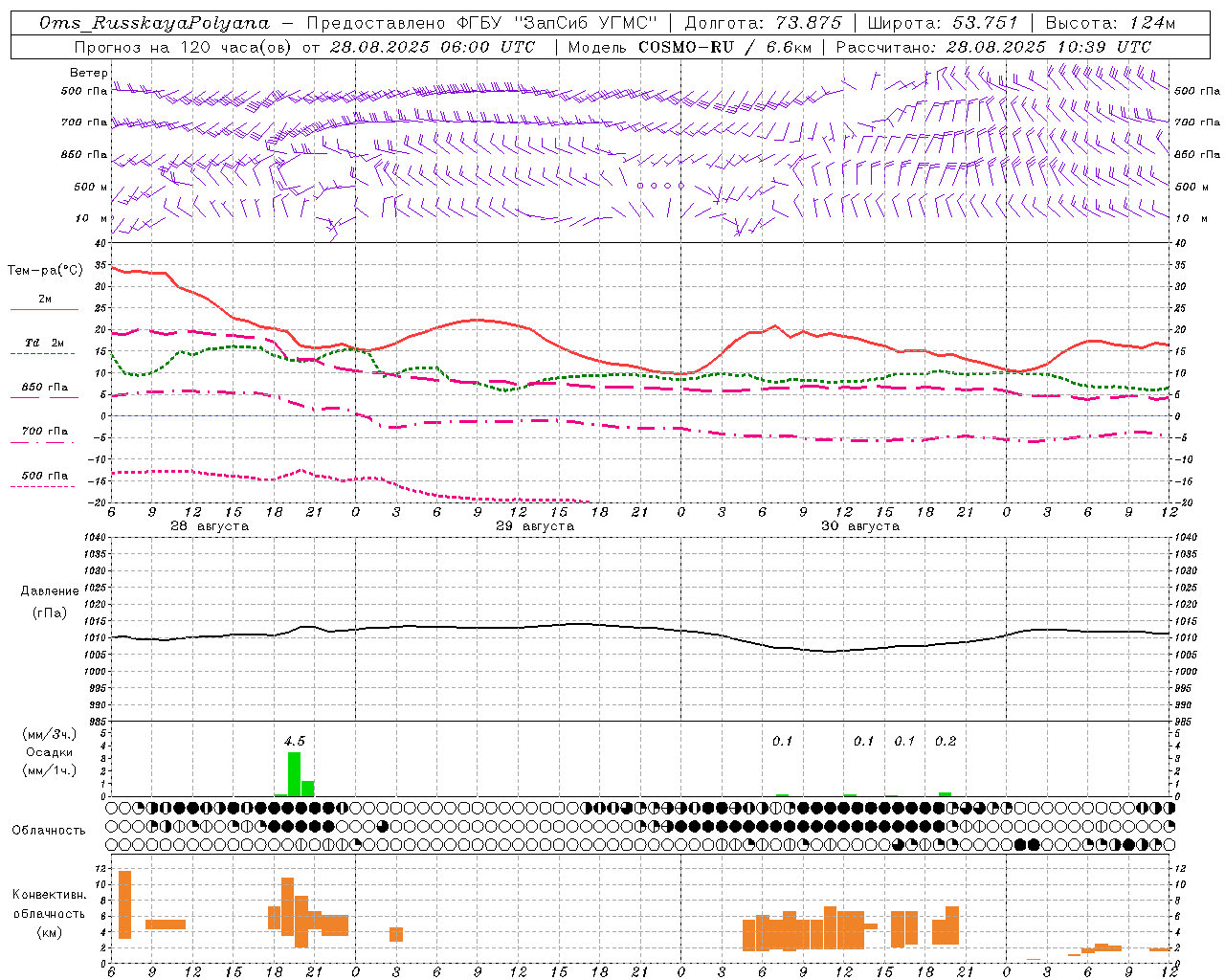1225x980 pixels.
Task: Click the 'Ветер' wind panel label
Action: pyautogui.click(x=88, y=73)
